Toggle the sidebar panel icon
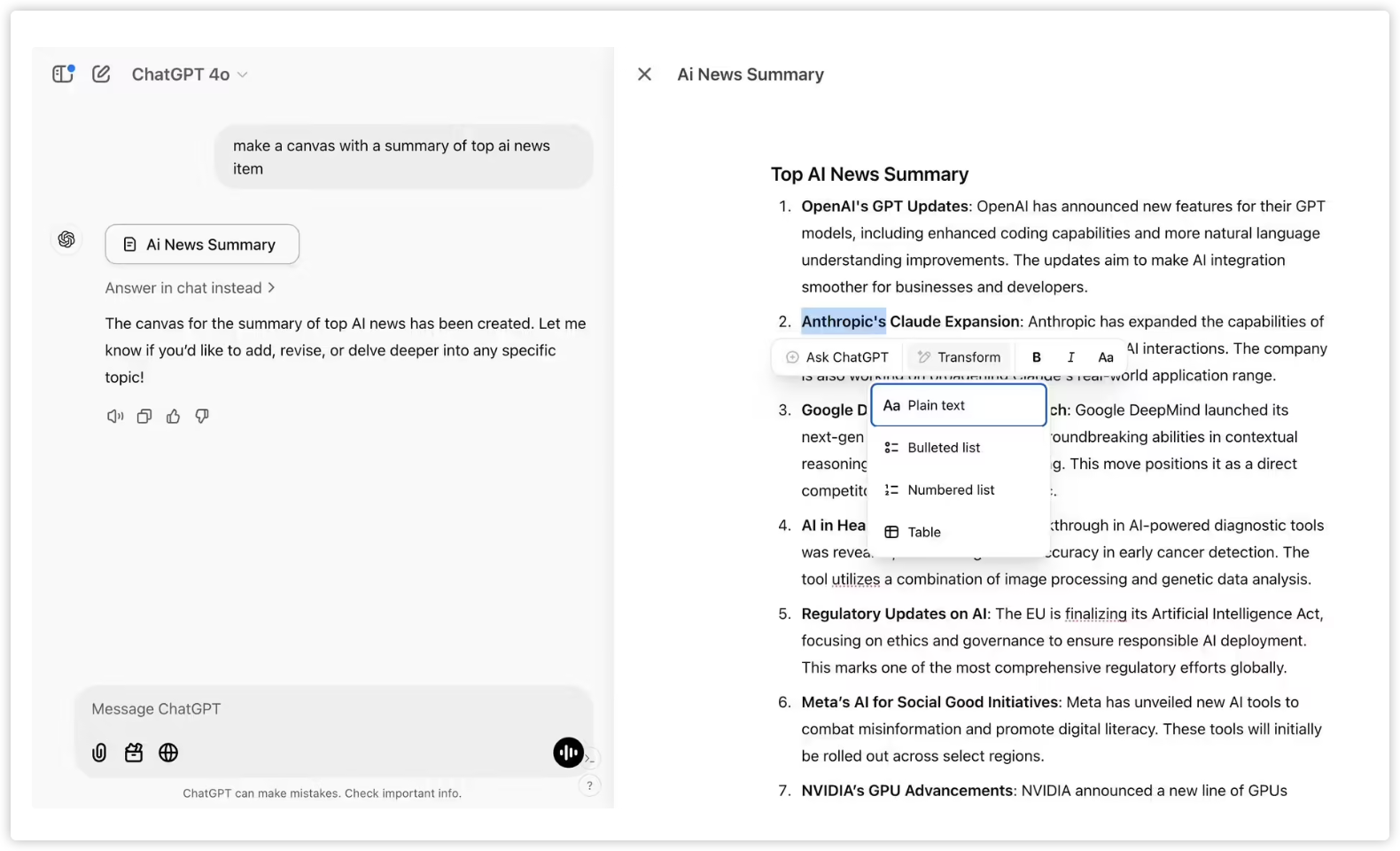Screen dimensions: 1400x851 [x=63, y=74]
